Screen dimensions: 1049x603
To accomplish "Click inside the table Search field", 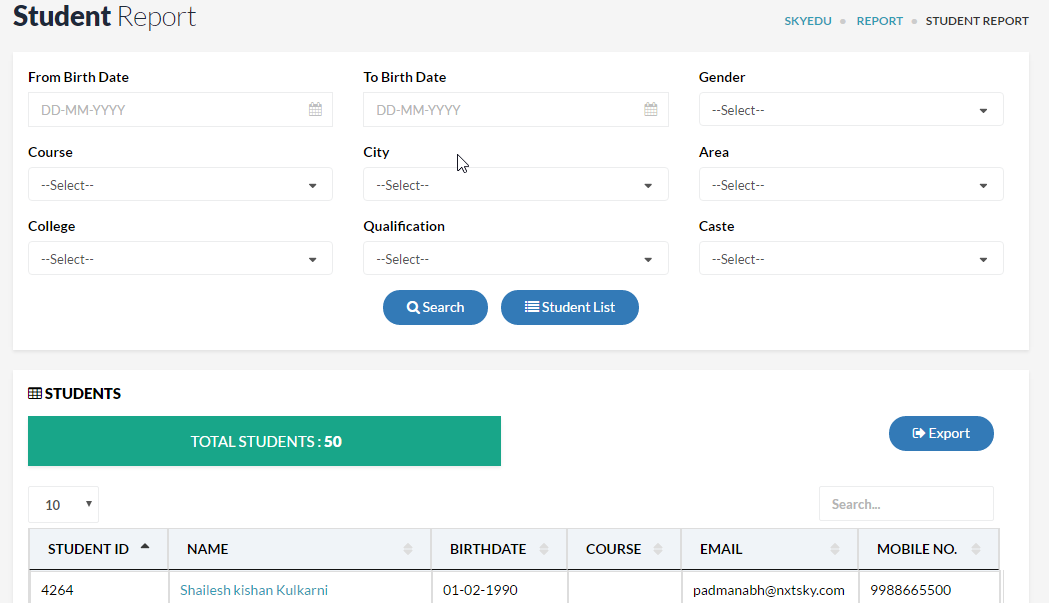I will 905,503.
